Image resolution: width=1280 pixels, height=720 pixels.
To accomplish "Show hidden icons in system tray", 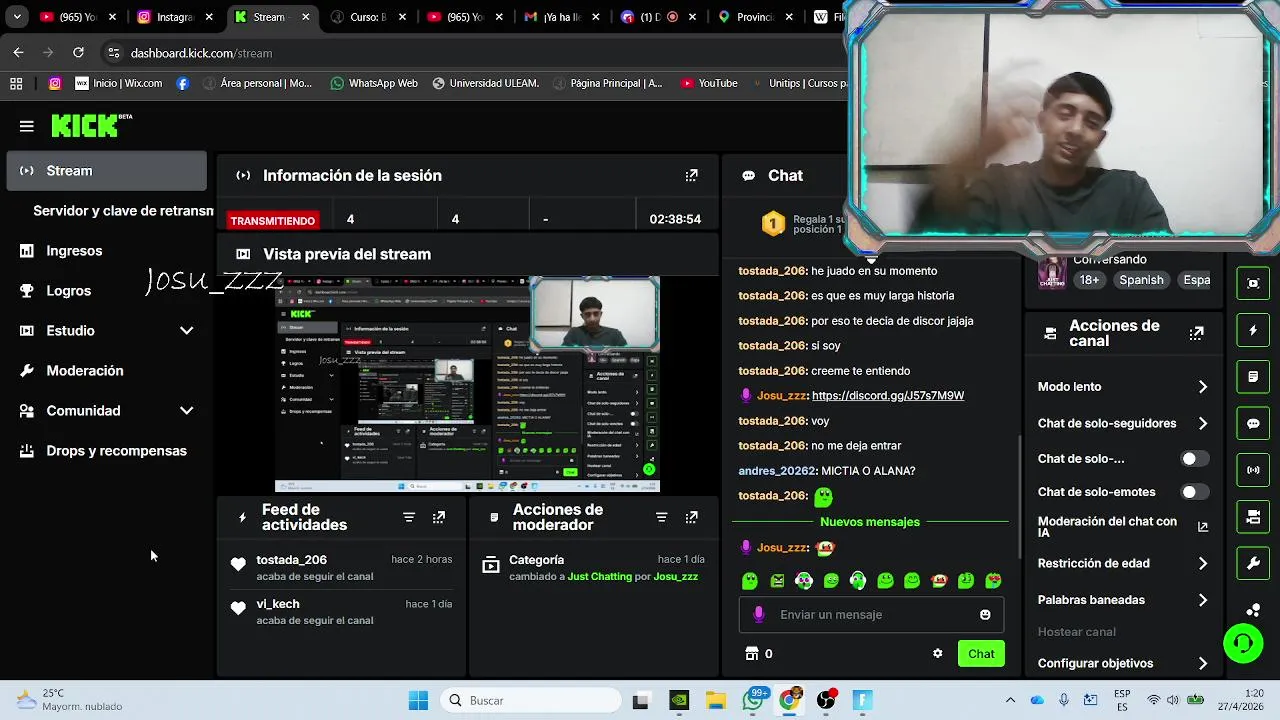I will point(1010,700).
